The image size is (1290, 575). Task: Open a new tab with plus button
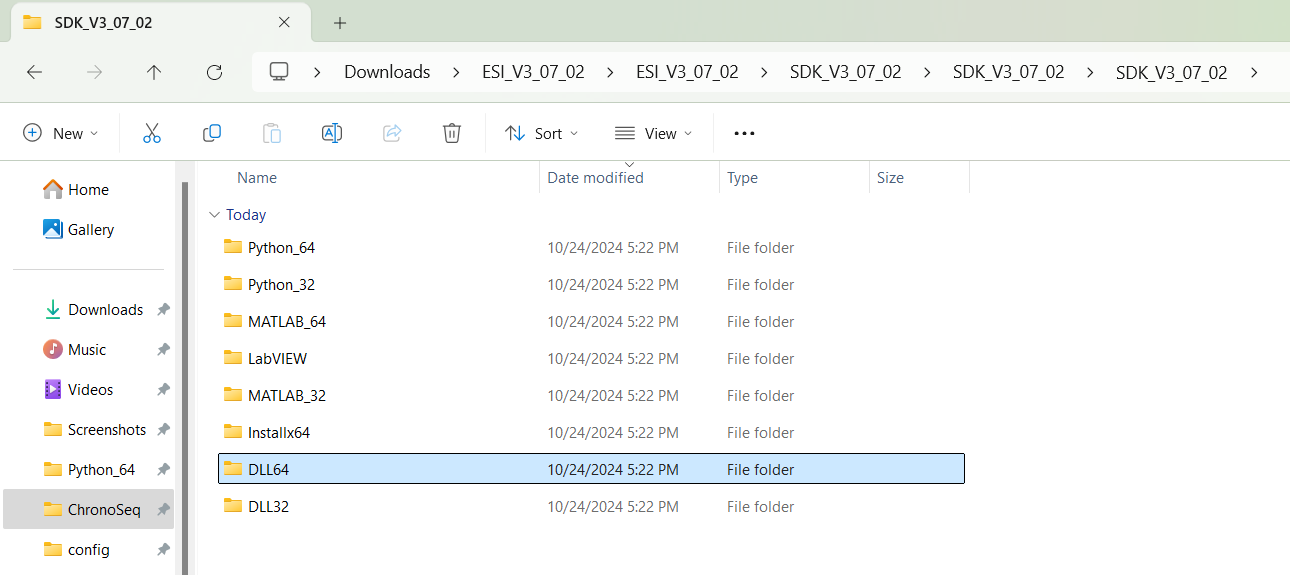point(340,22)
